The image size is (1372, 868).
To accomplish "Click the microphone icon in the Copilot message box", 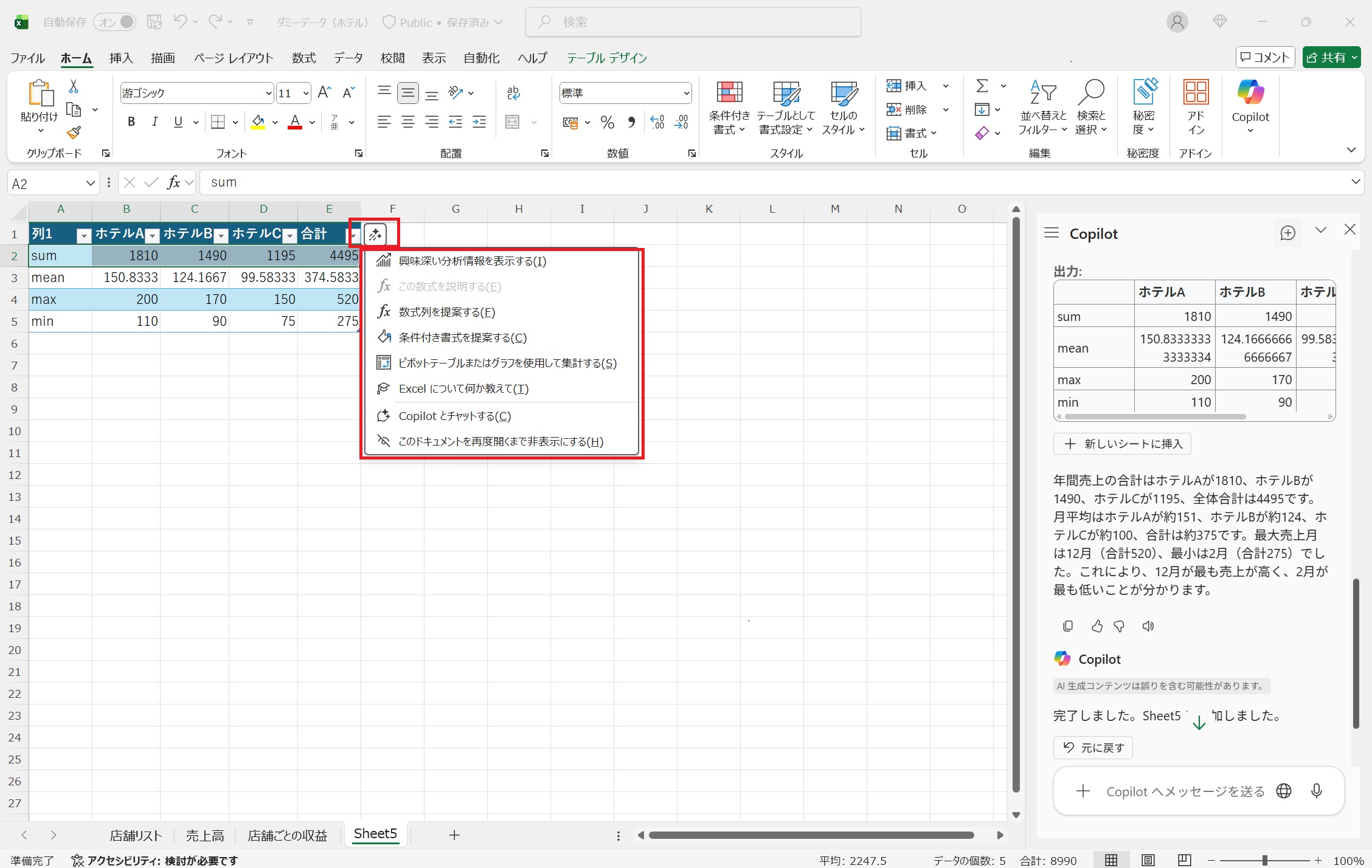I will 1316,791.
